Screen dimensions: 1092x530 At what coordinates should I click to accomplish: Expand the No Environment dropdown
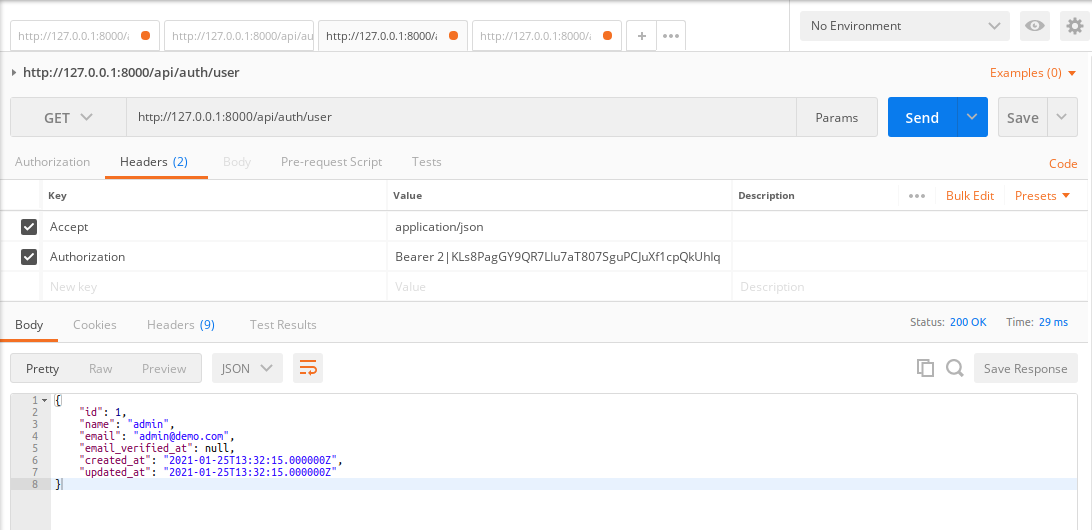tap(905, 26)
